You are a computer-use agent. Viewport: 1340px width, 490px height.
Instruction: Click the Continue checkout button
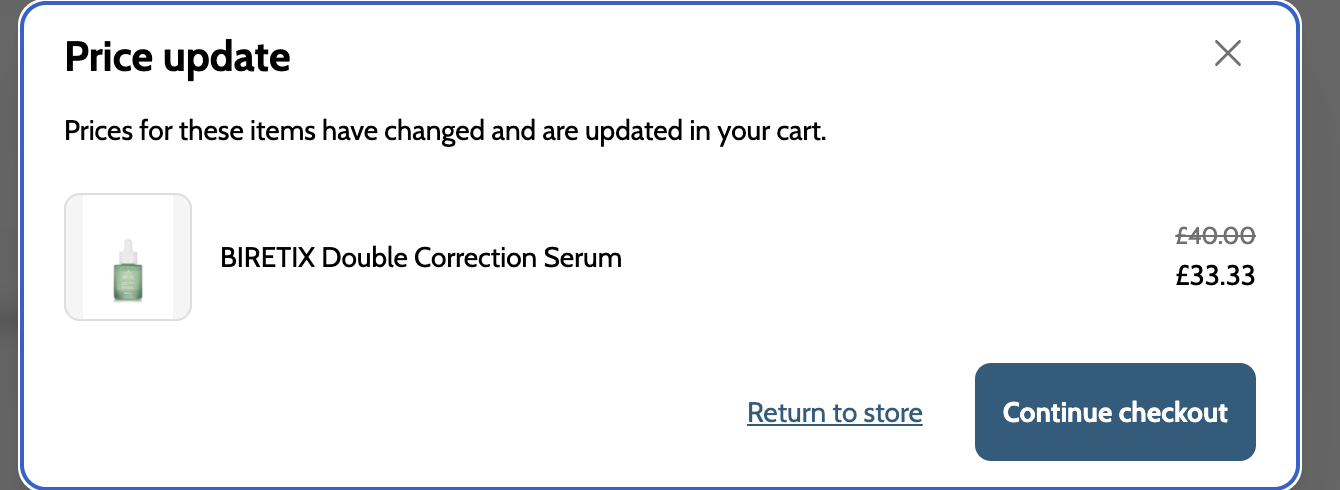pyautogui.click(x=1115, y=412)
